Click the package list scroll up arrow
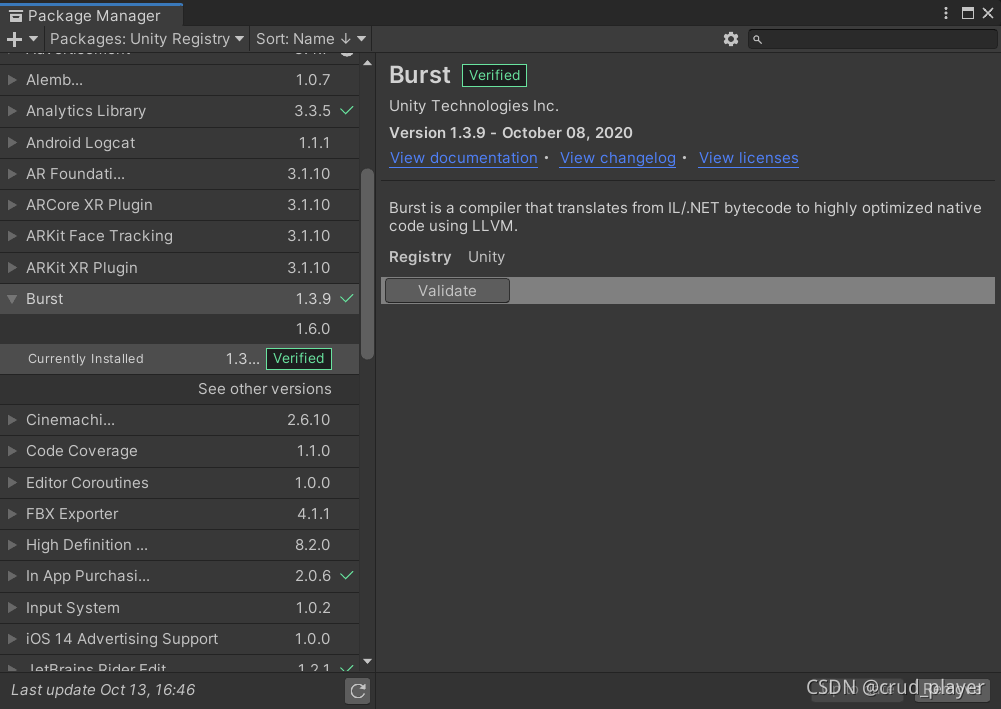The height and width of the screenshot is (709, 1001). click(x=367, y=63)
